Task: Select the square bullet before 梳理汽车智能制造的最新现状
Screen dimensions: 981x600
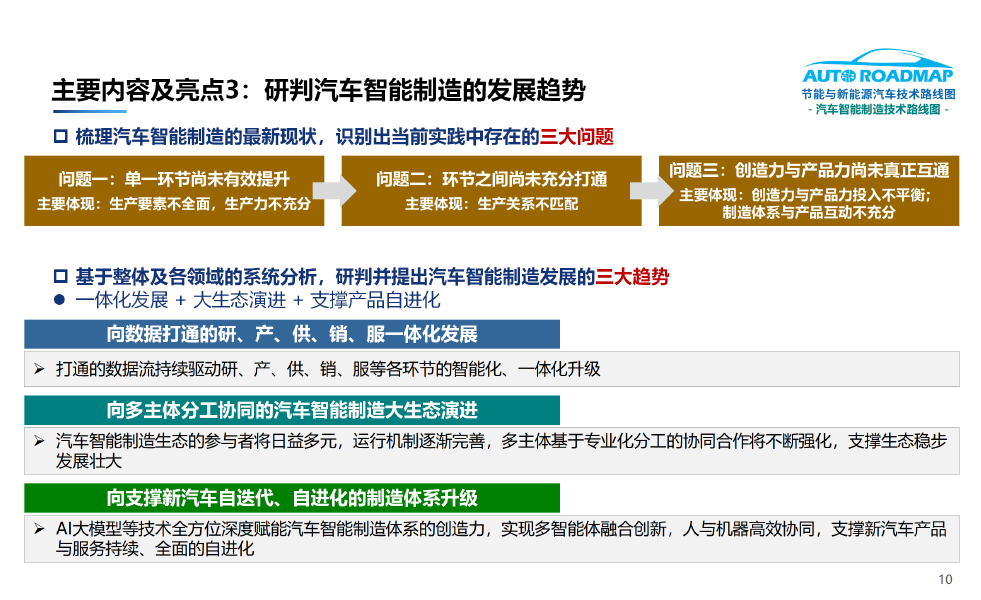Action: [x=60, y=137]
